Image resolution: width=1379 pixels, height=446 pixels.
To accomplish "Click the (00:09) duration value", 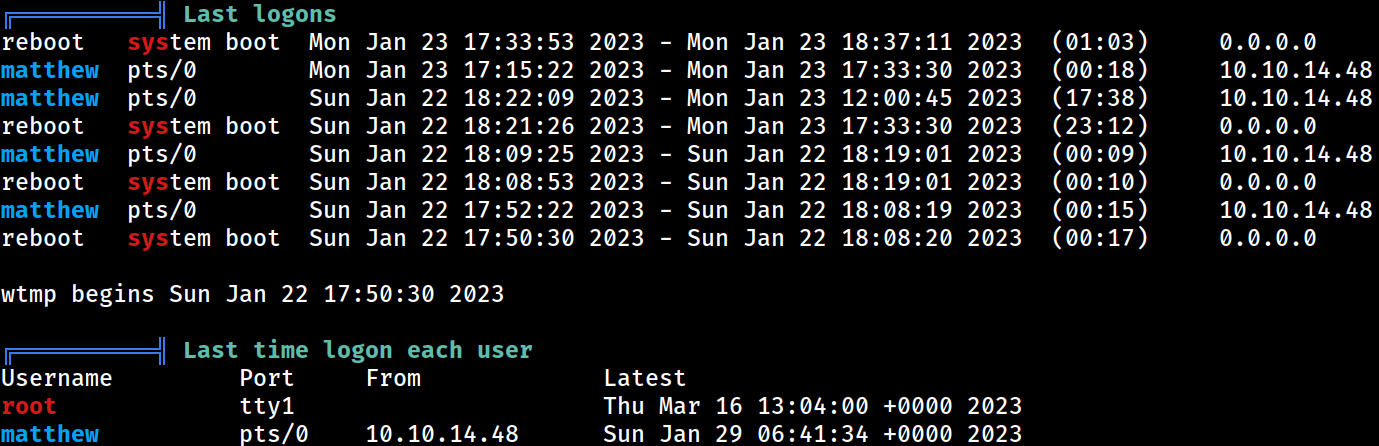I will [x=1100, y=154].
